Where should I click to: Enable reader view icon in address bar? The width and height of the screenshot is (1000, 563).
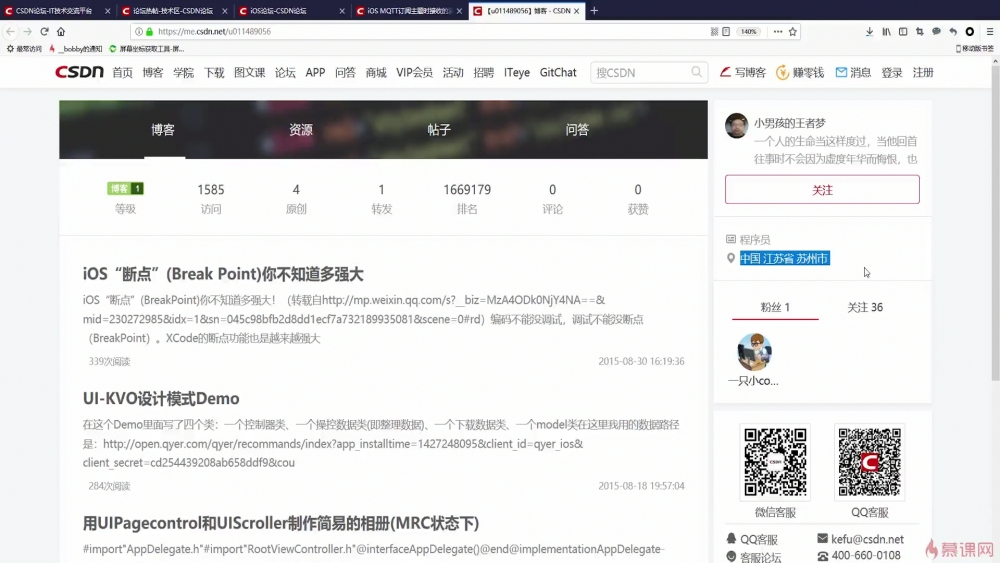coord(726,31)
